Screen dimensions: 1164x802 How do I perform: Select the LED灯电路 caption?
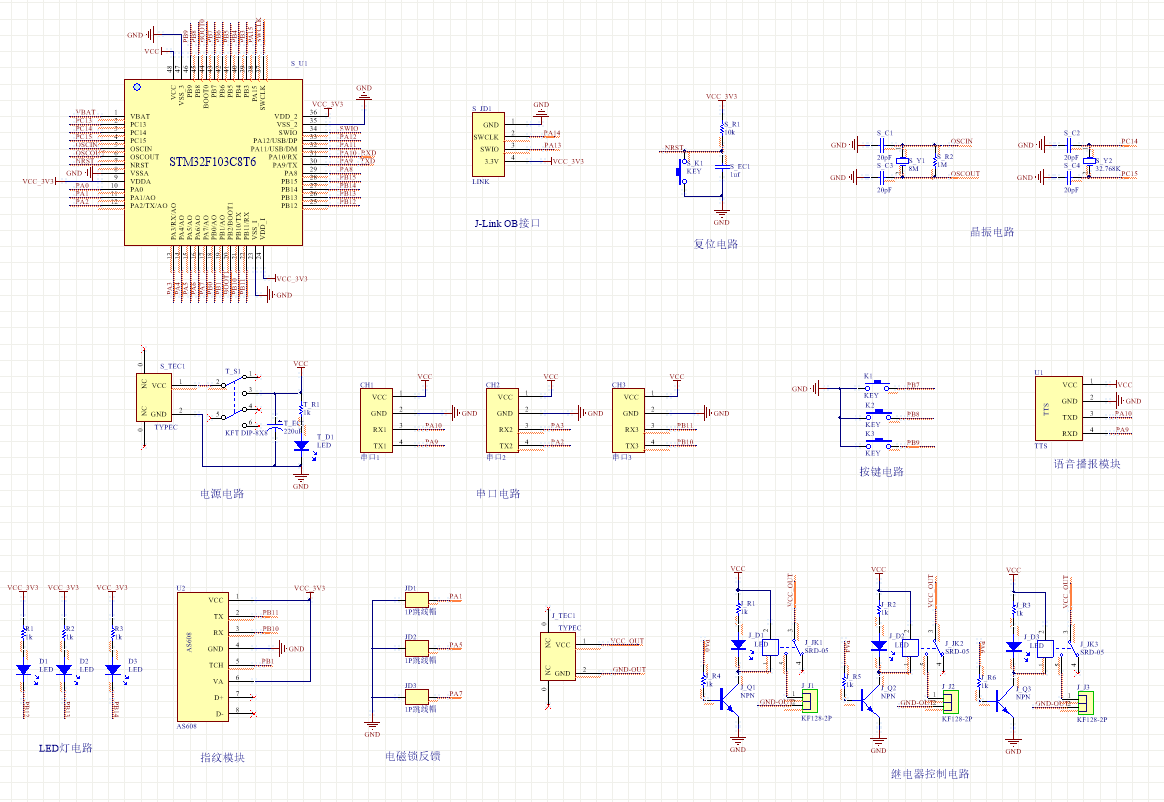(x=65, y=748)
